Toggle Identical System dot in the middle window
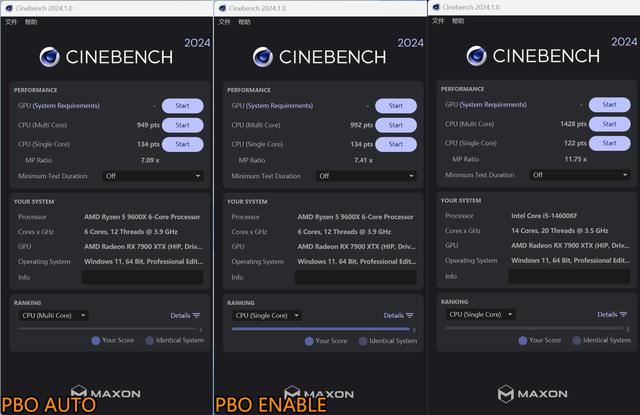Viewport: 640px width, 415px height. coord(363,341)
